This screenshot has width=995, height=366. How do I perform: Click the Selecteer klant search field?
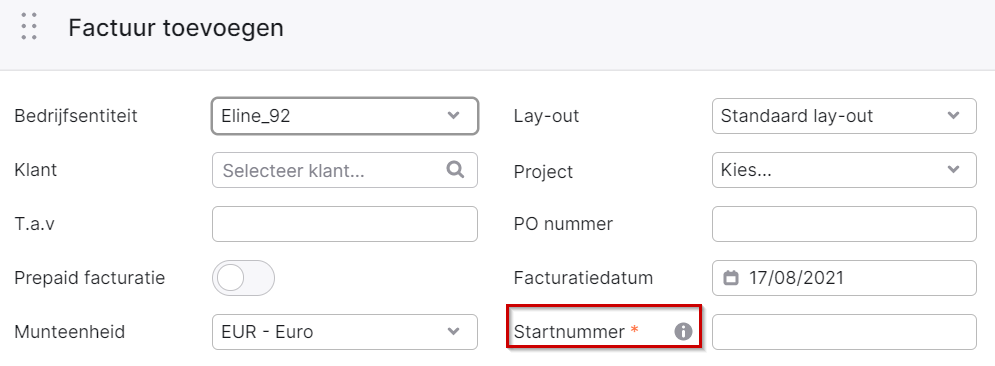(345, 170)
